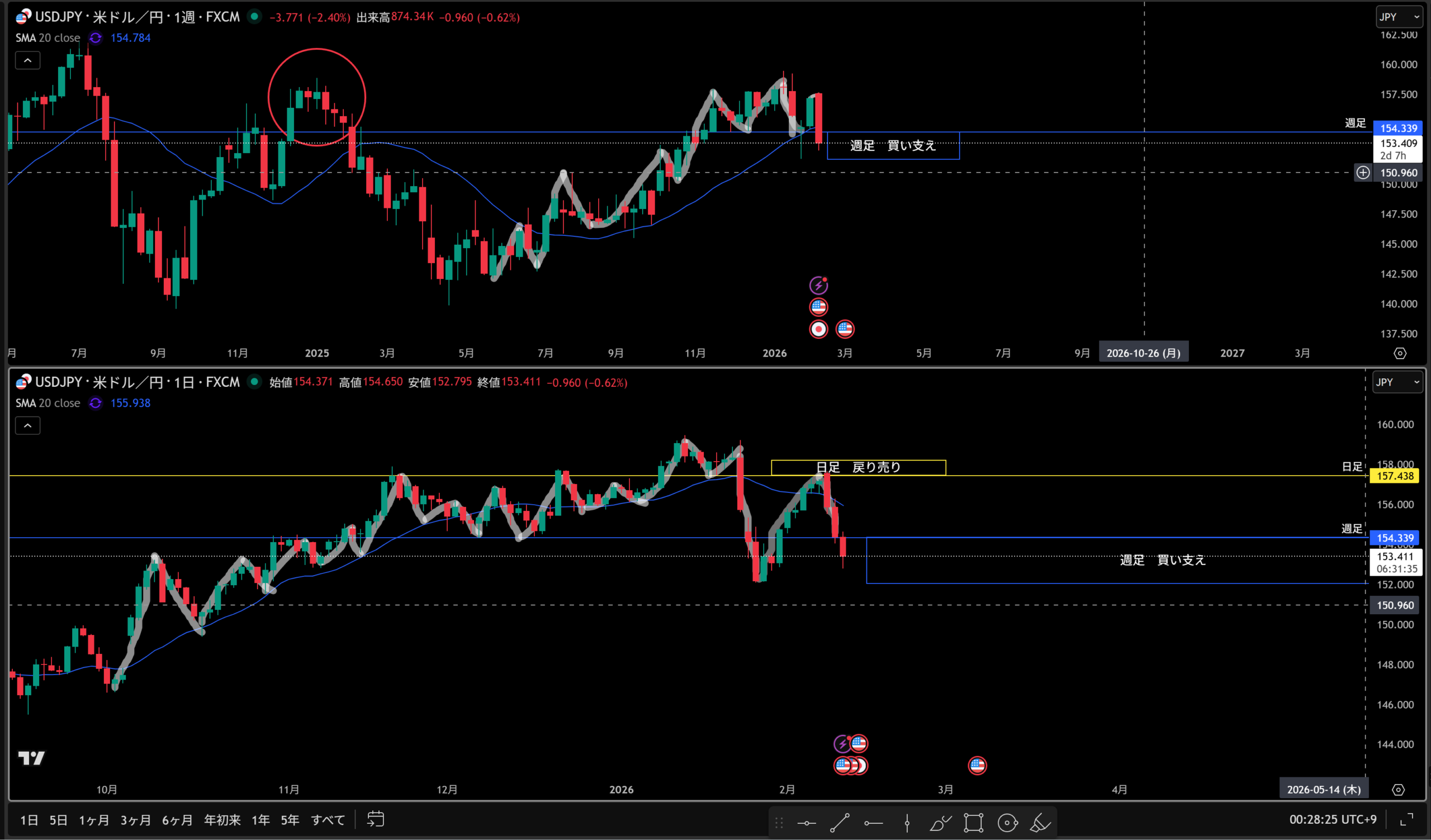Select the vertical line tool
This screenshot has height=840, width=1431.
pos(907,823)
